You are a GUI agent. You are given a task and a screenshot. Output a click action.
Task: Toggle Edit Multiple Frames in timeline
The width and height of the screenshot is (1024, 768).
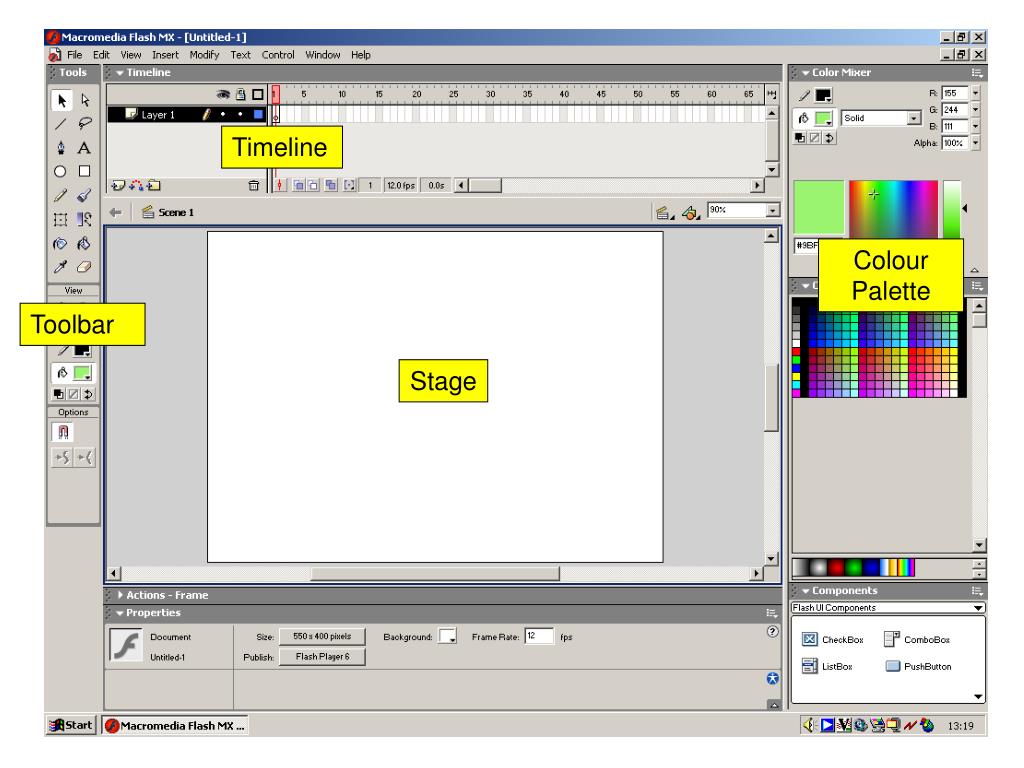[331, 185]
